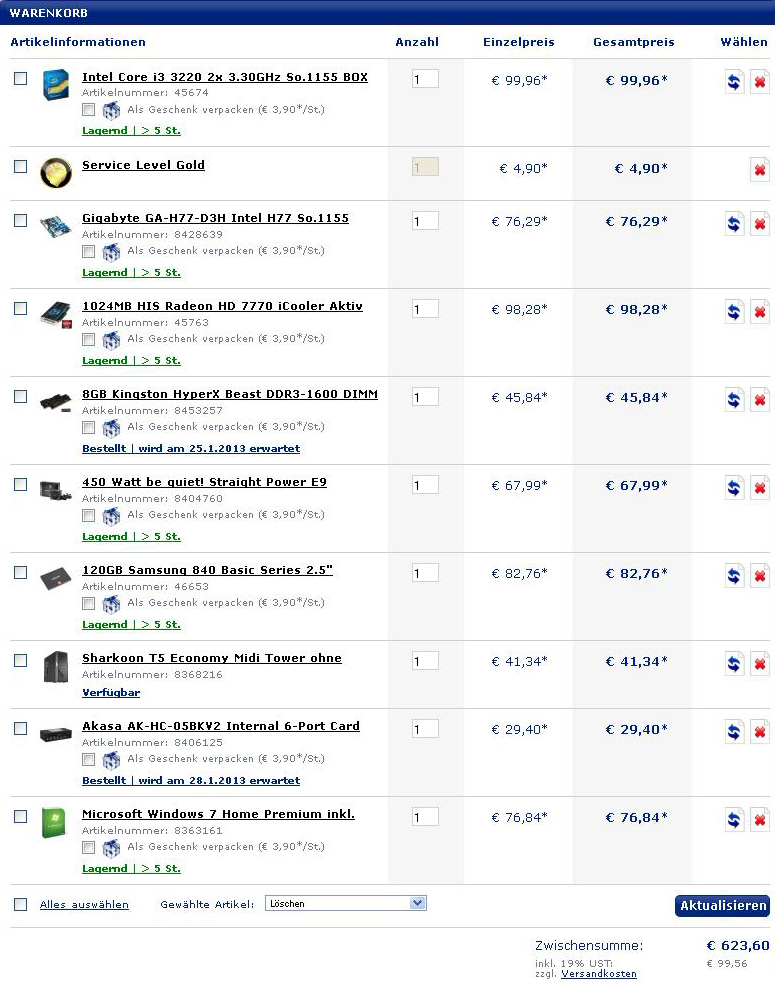
Task: Click the Sharkoon T5 tower thumbnail
Action: [55, 666]
